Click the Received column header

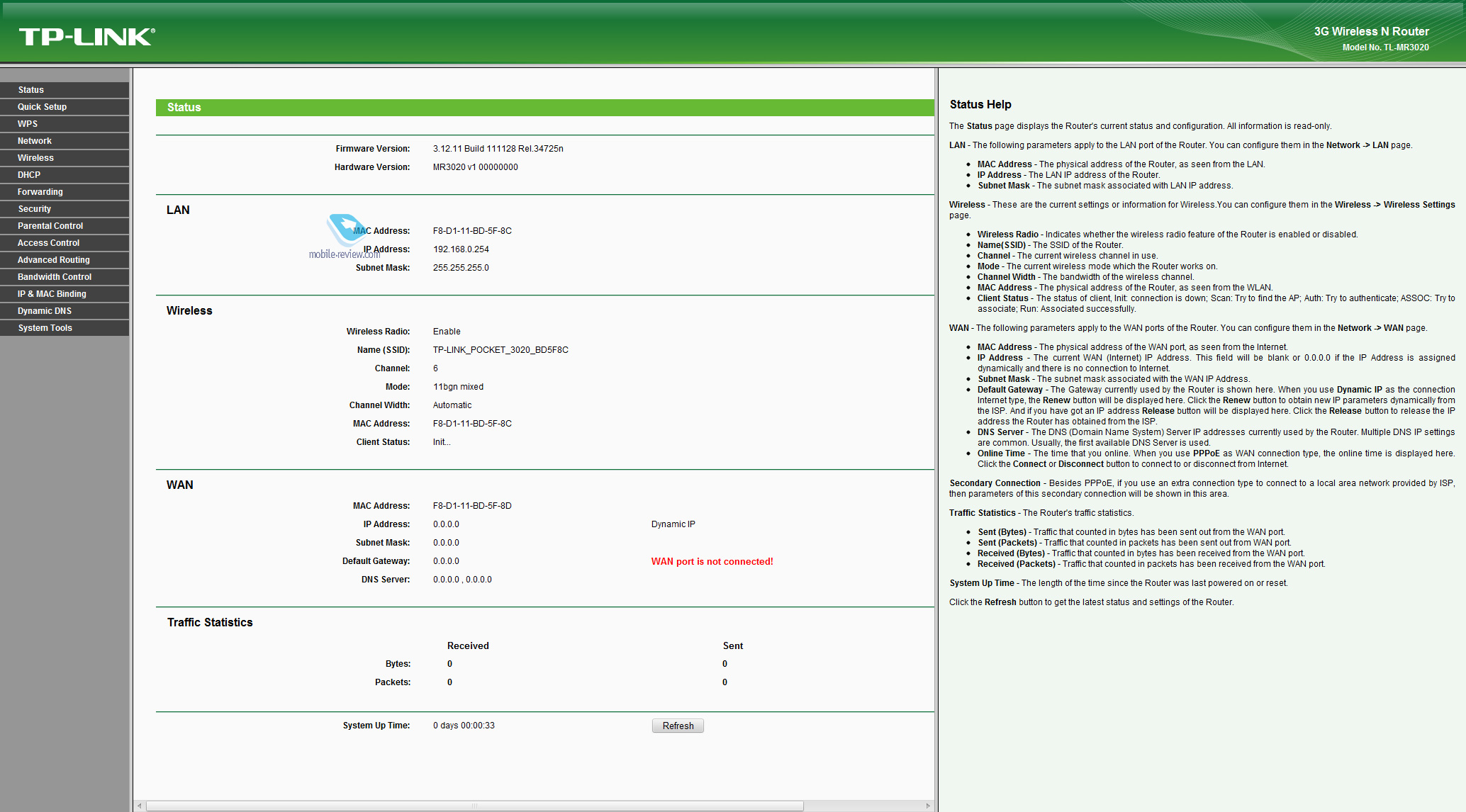point(468,646)
